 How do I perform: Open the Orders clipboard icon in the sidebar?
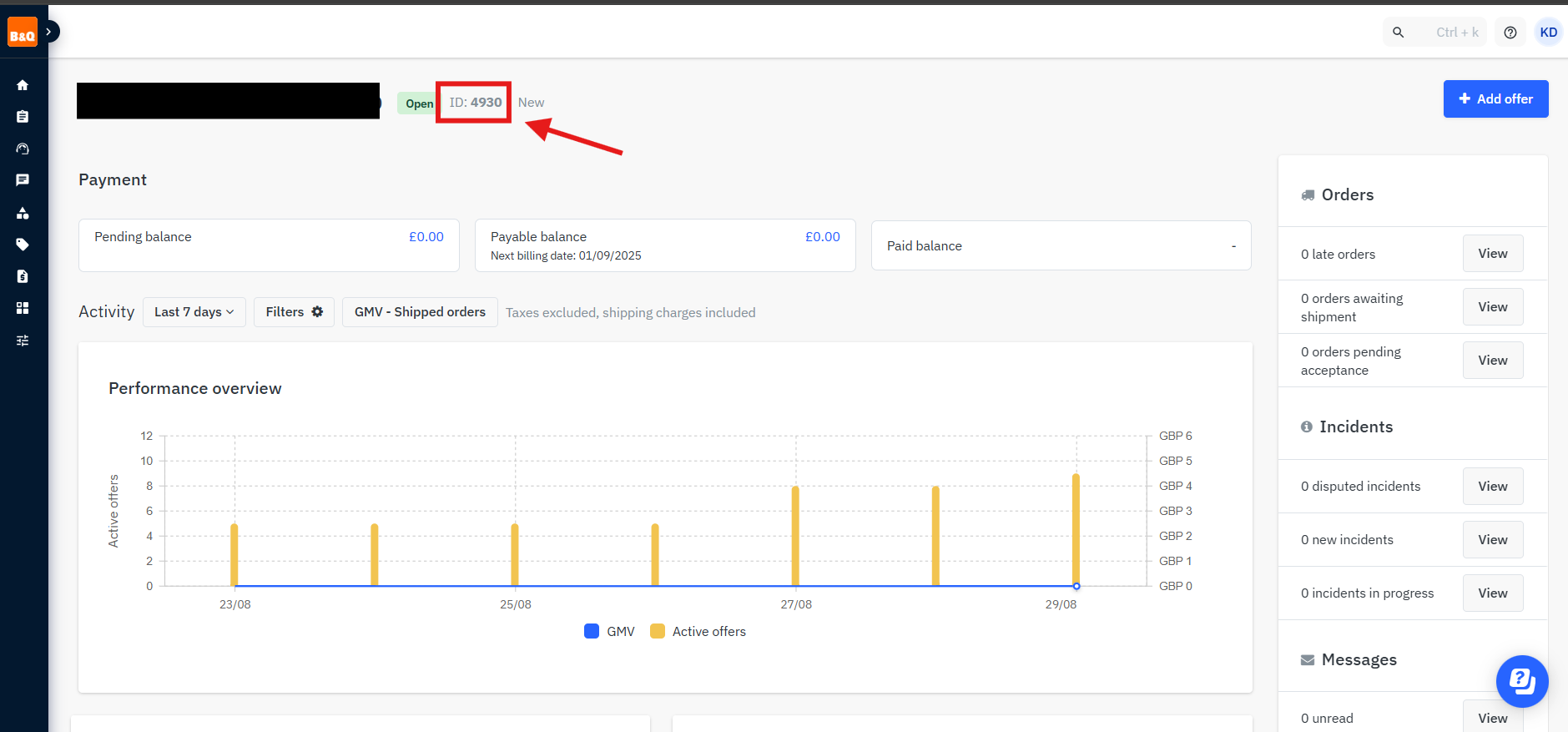pyautogui.click(x=23, y=117)
